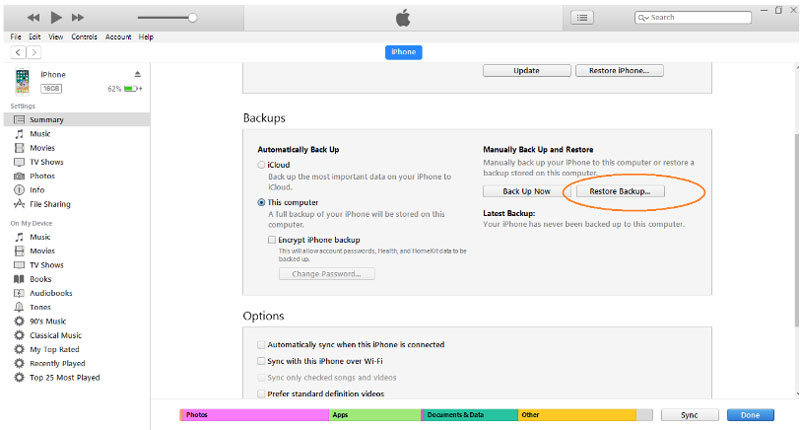Click the iPhone device thumbnail
The image size is (800, 430).
click(x=22, y=82)
